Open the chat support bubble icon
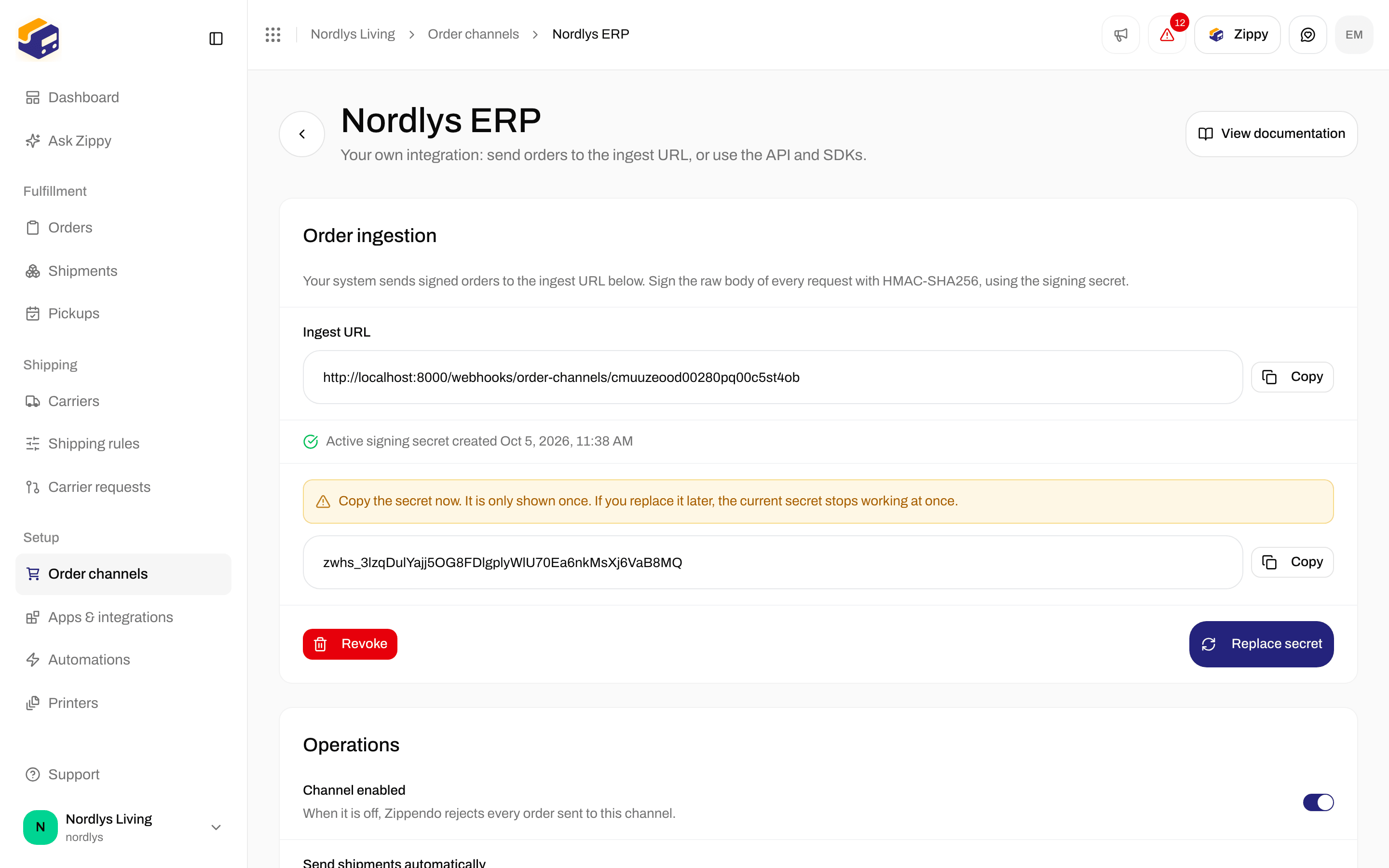The height and width of the screenshot is (868, 1389). click(x=1307, y=35)
